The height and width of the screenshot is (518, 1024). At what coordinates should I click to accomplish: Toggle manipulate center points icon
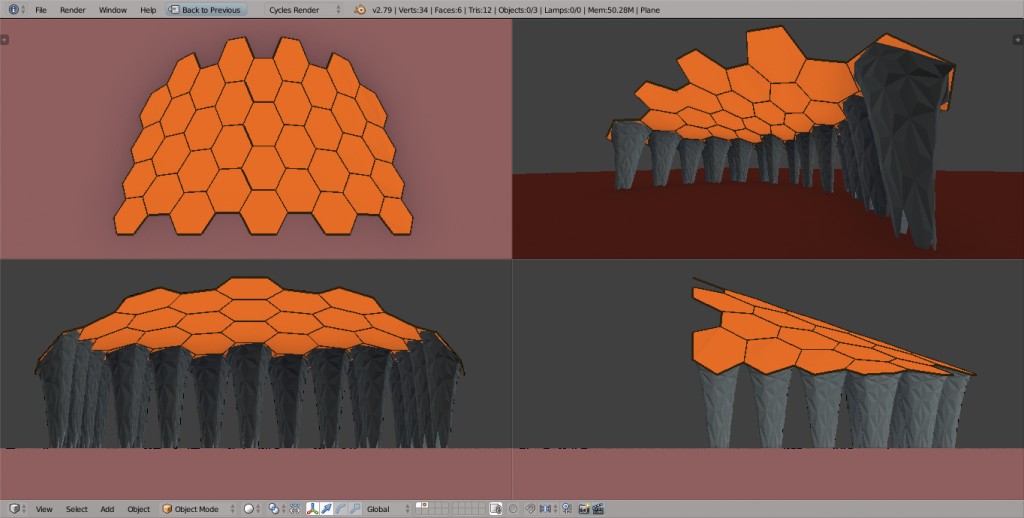point(295,509)
